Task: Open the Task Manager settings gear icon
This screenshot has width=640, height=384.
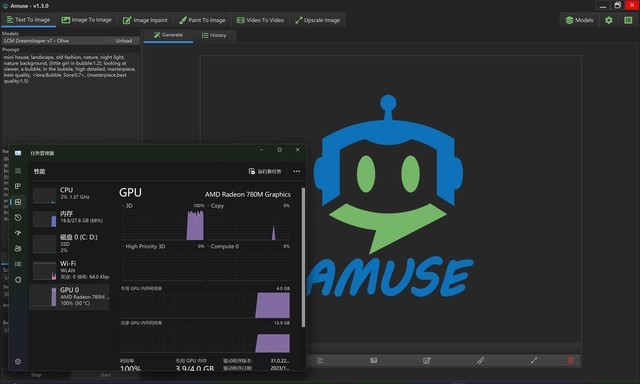Action: (18, 361)
